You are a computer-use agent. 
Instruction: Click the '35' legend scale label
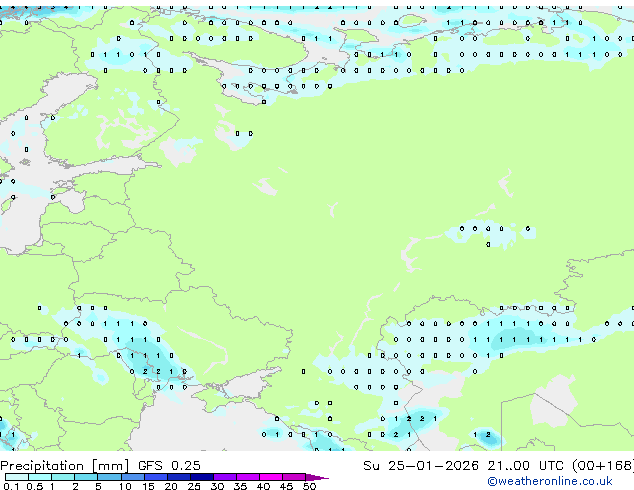pos(240,486)
